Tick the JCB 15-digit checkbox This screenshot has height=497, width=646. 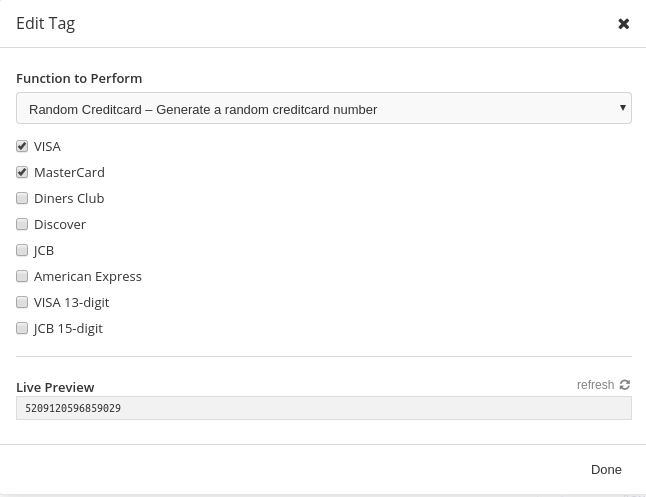tap(22, 328)
